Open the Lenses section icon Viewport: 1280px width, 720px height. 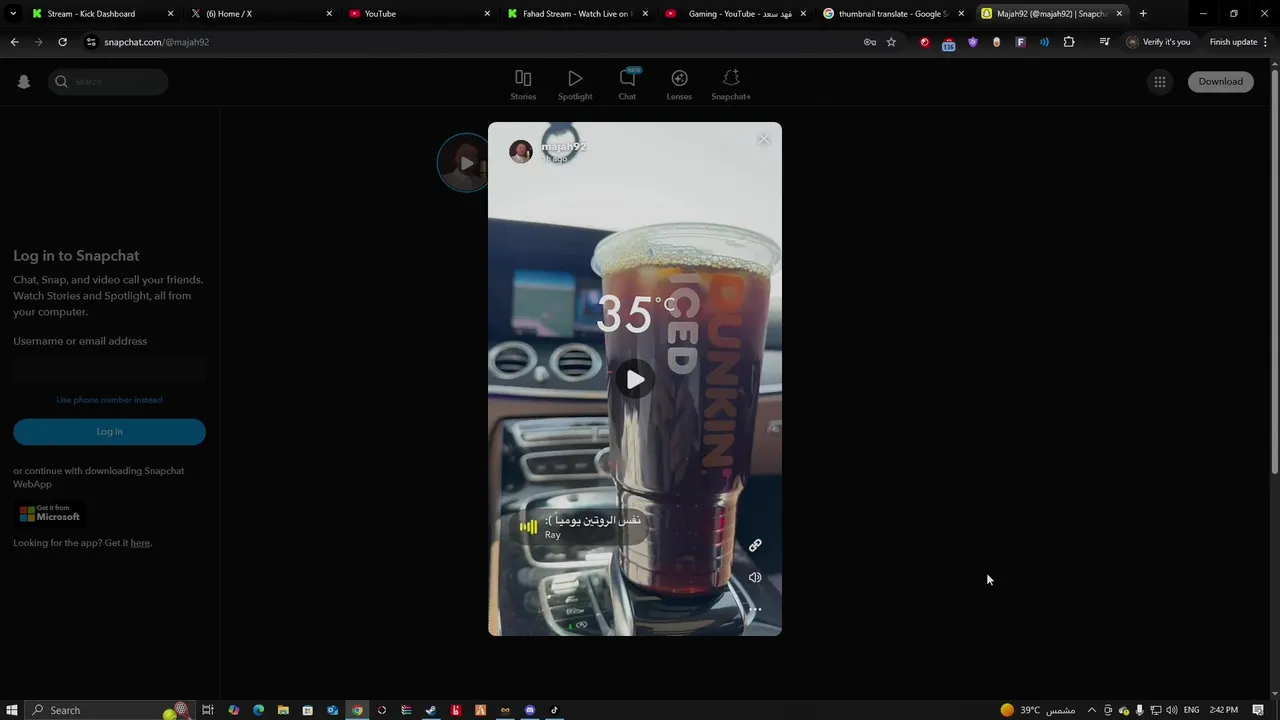679,85
